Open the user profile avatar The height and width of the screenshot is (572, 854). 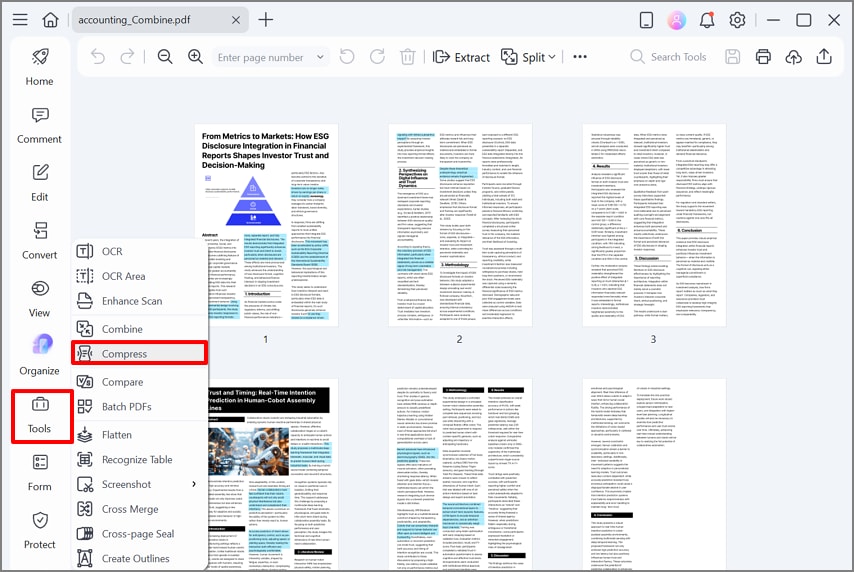[x=676, y=20]
